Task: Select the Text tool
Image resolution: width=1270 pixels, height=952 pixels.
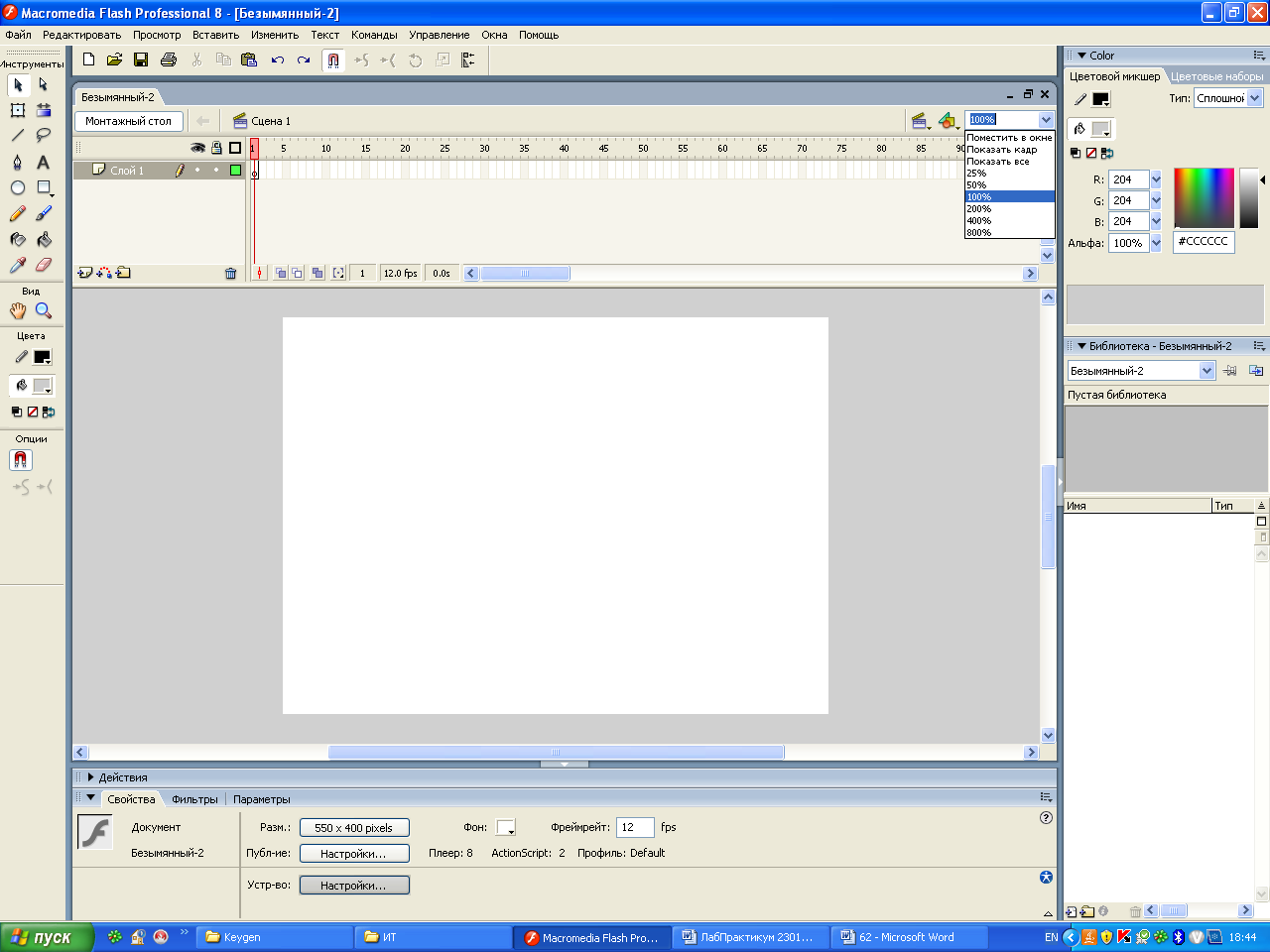Action: (44, 162)
